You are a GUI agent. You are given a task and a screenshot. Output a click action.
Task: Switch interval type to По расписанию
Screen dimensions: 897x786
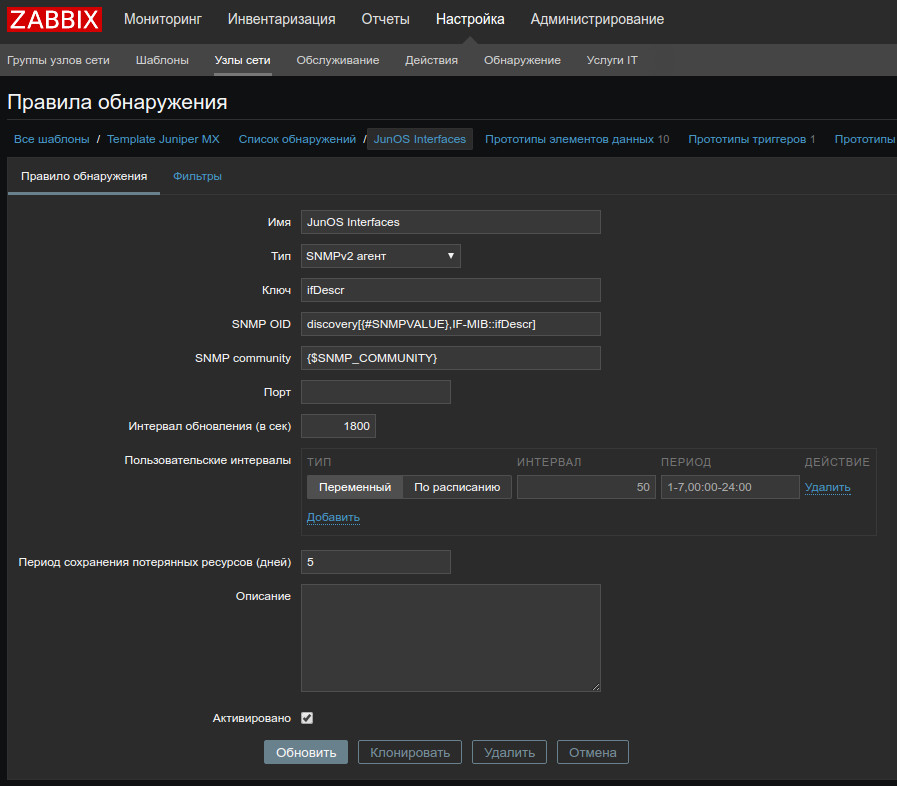[457, 487]
